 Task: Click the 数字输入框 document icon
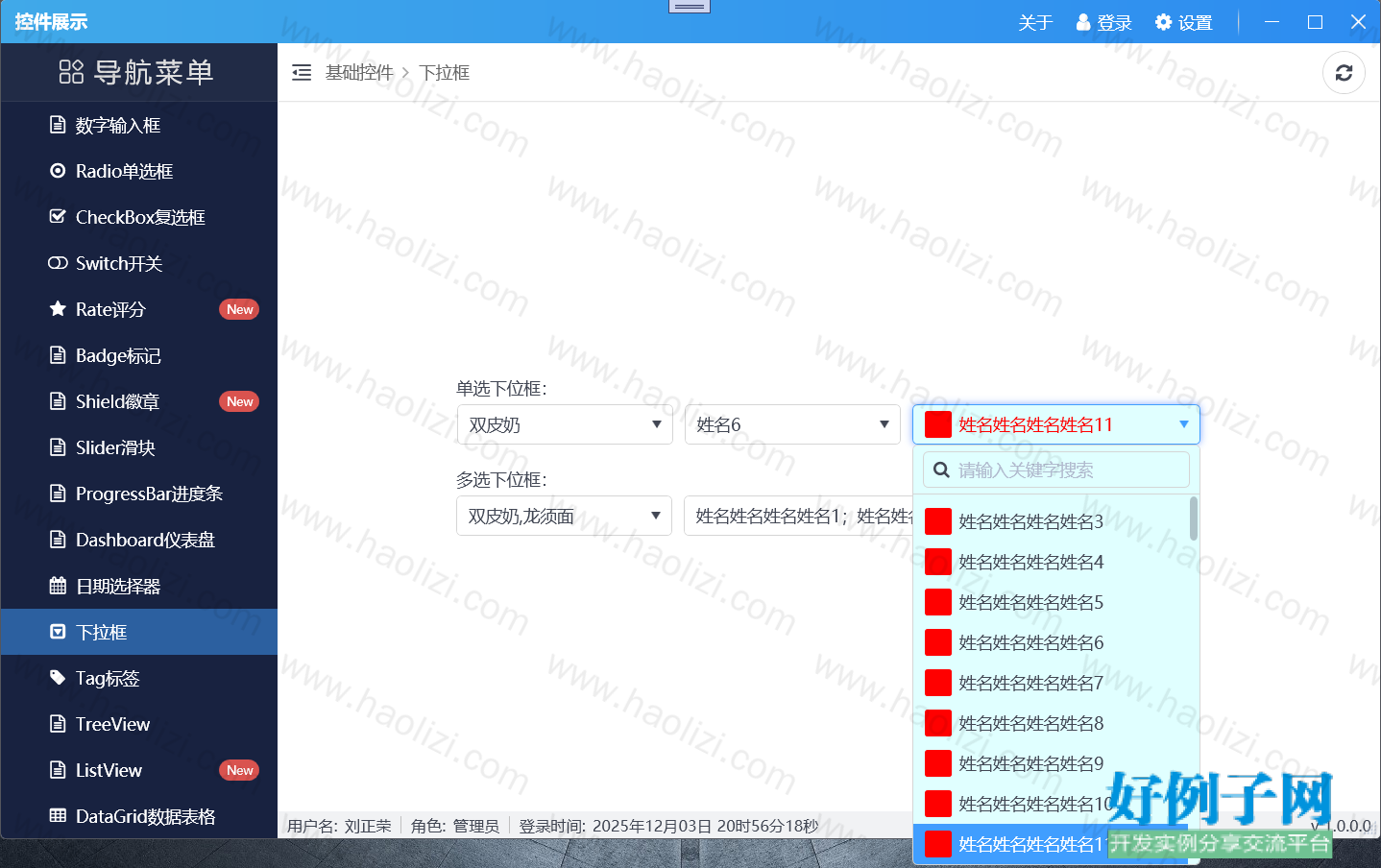point(58,125)
